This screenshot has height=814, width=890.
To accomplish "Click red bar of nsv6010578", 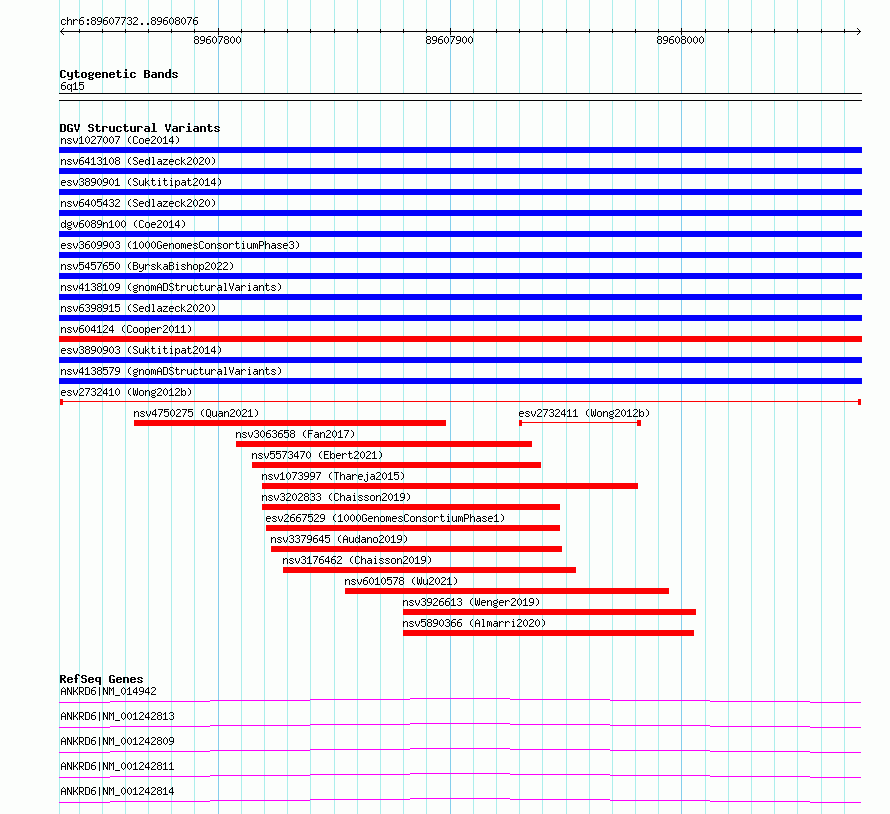I will click(x=507, y=591).
